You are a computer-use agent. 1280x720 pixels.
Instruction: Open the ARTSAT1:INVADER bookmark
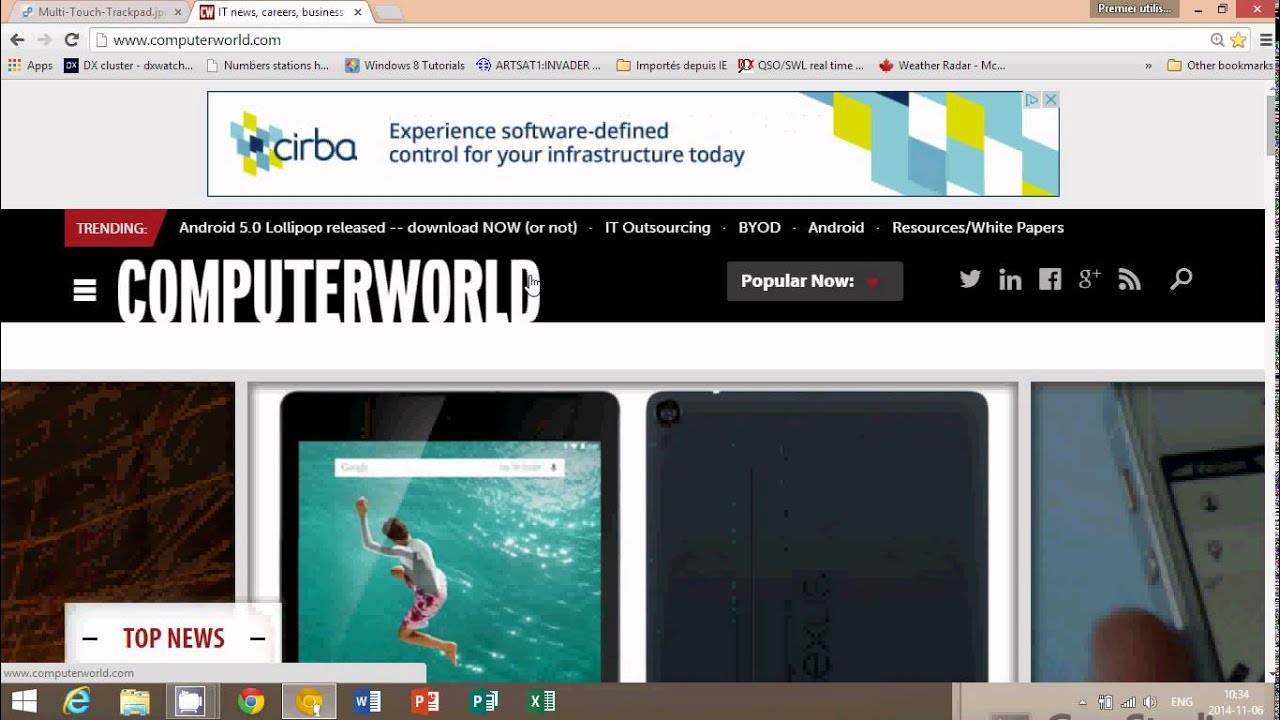pos(539,65)
